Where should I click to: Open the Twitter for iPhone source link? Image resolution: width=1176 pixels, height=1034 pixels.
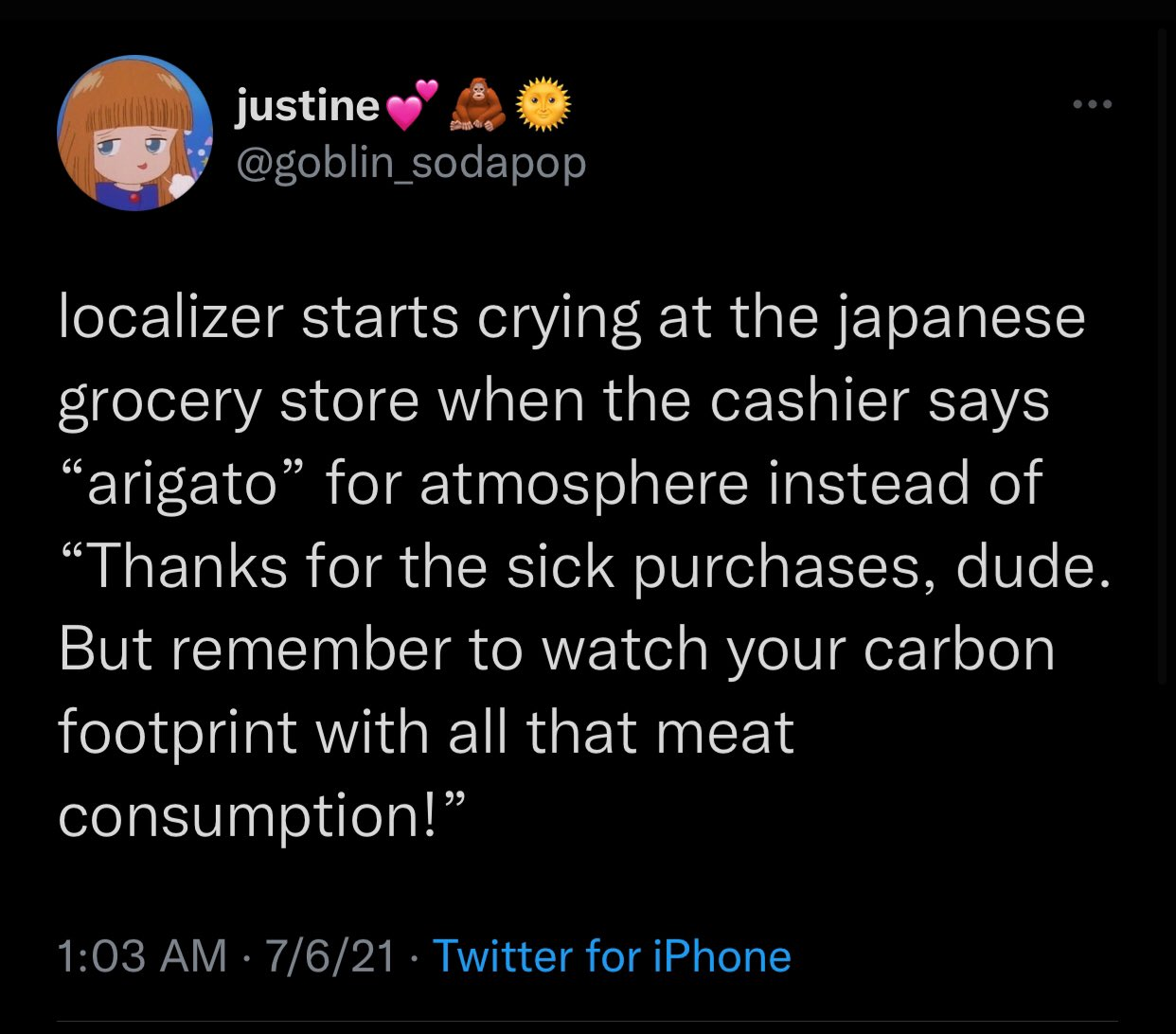click(611, 955)
